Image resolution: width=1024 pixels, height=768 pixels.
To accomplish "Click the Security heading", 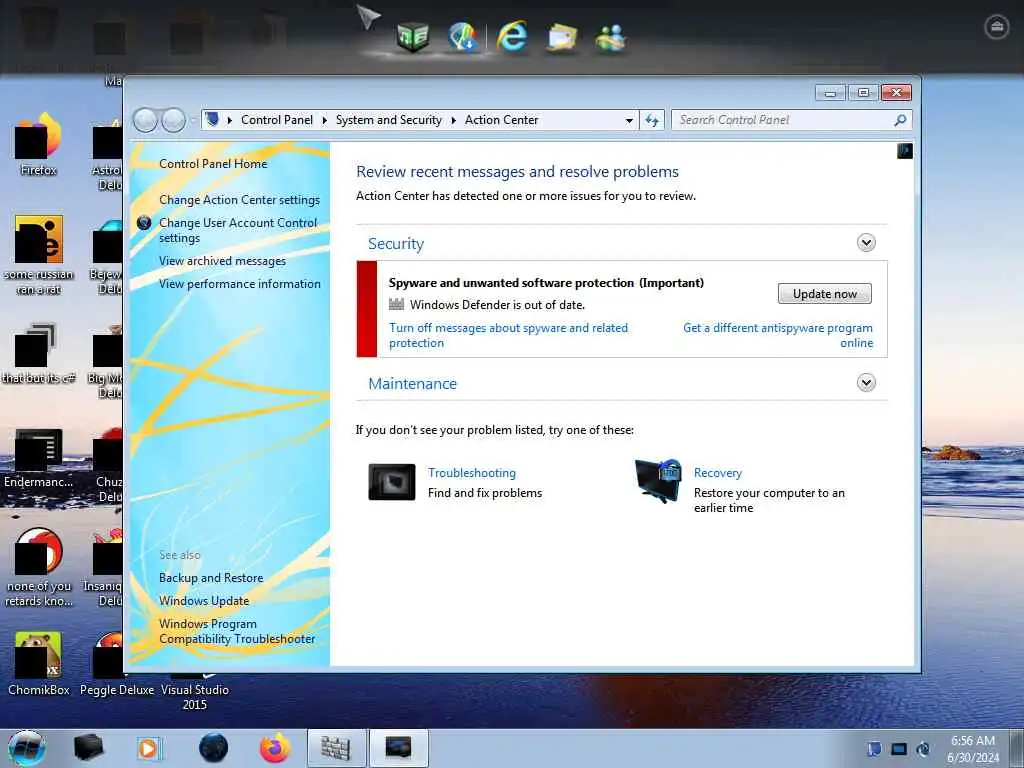I will [396, 244].
